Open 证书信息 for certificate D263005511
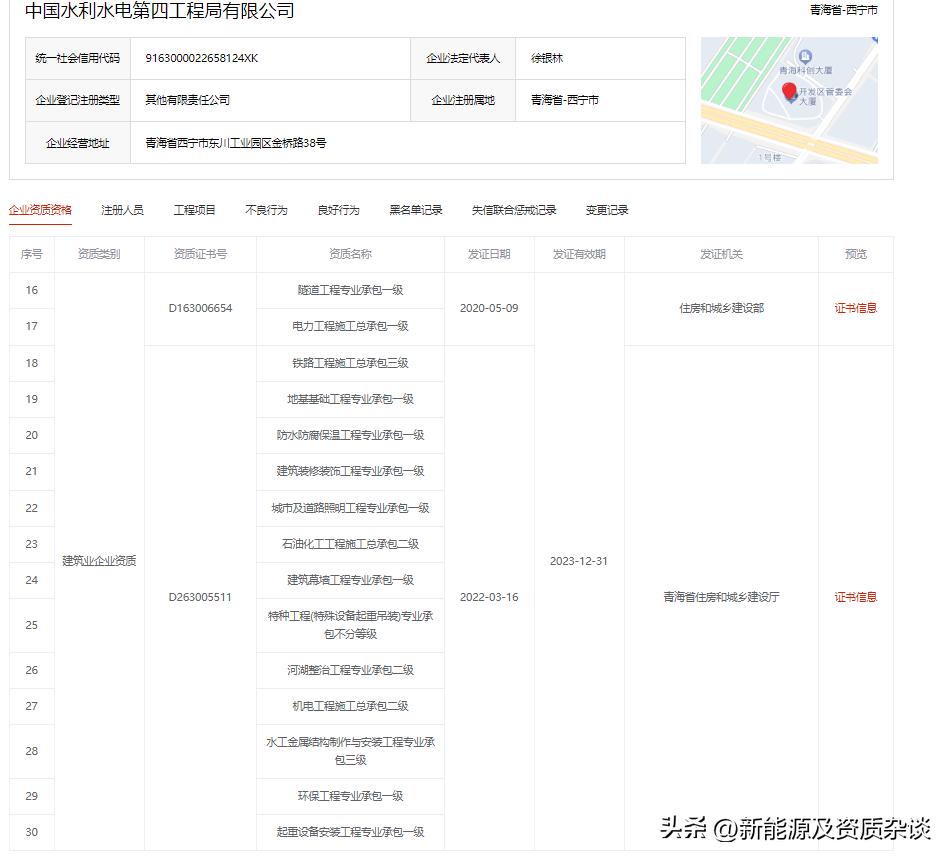This screenshot has width=952, height=861. pyautogui.click(x=855, y=597)
